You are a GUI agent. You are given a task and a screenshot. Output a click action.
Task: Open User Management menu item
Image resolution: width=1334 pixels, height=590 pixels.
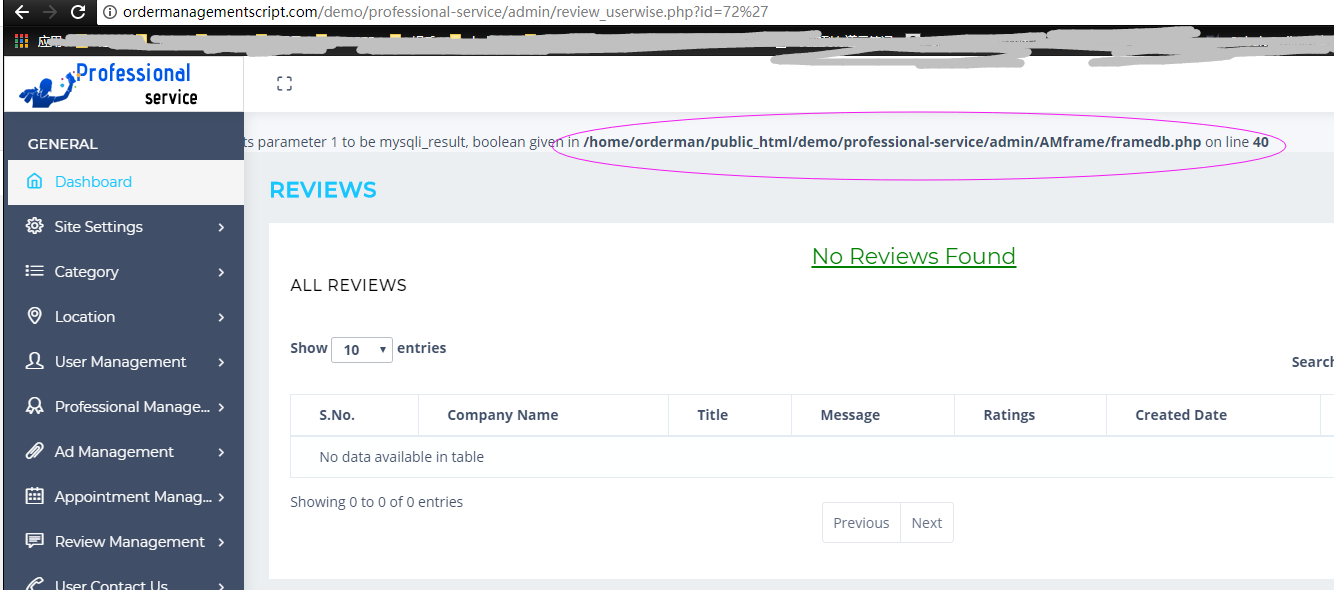[x=126, y=362]
